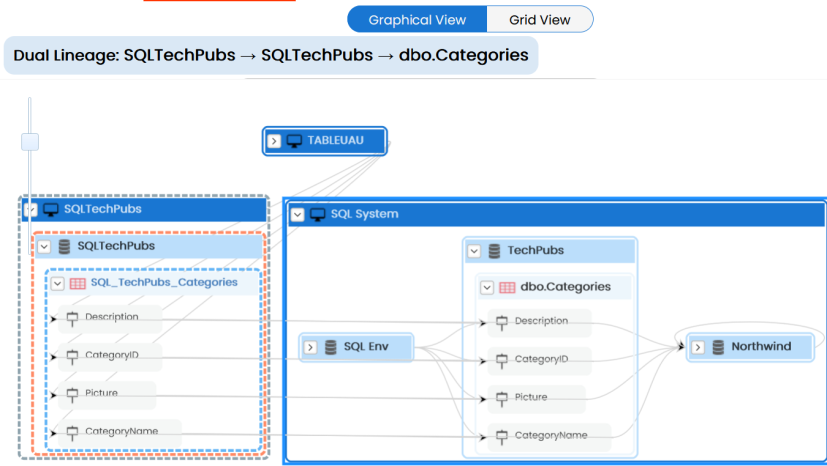
Task: Click the column icon for Picture in SQL_TechPubs_Categories
Action: click(72, 394)
